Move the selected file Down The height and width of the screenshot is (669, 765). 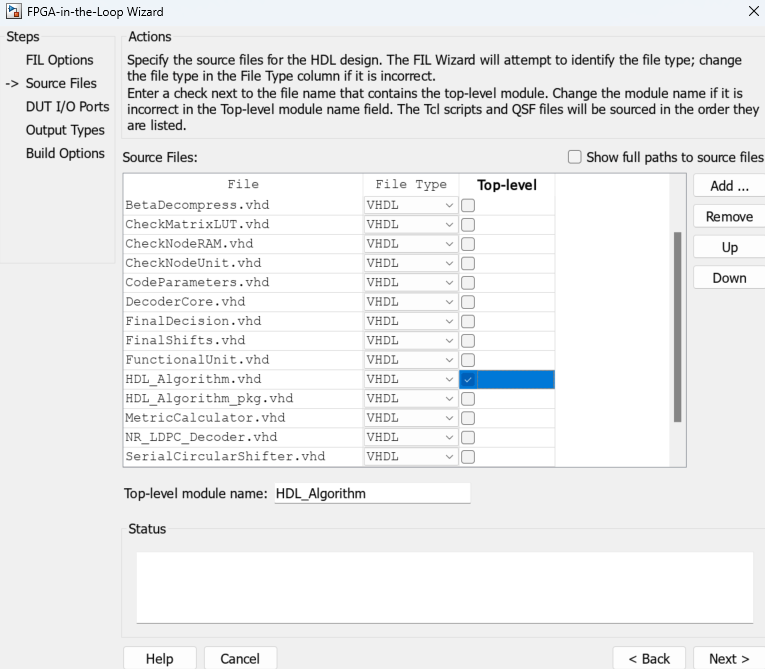click(729, 278)
